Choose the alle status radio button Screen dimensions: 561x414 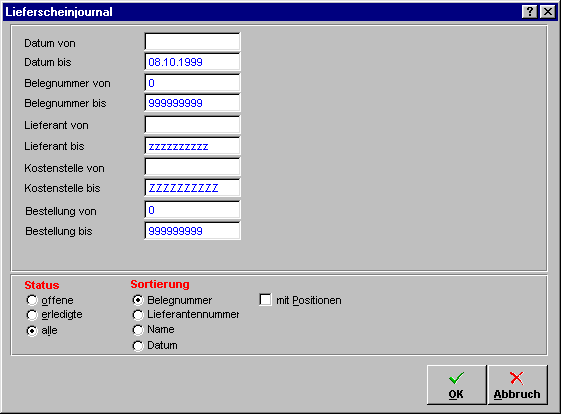point(32,331)
